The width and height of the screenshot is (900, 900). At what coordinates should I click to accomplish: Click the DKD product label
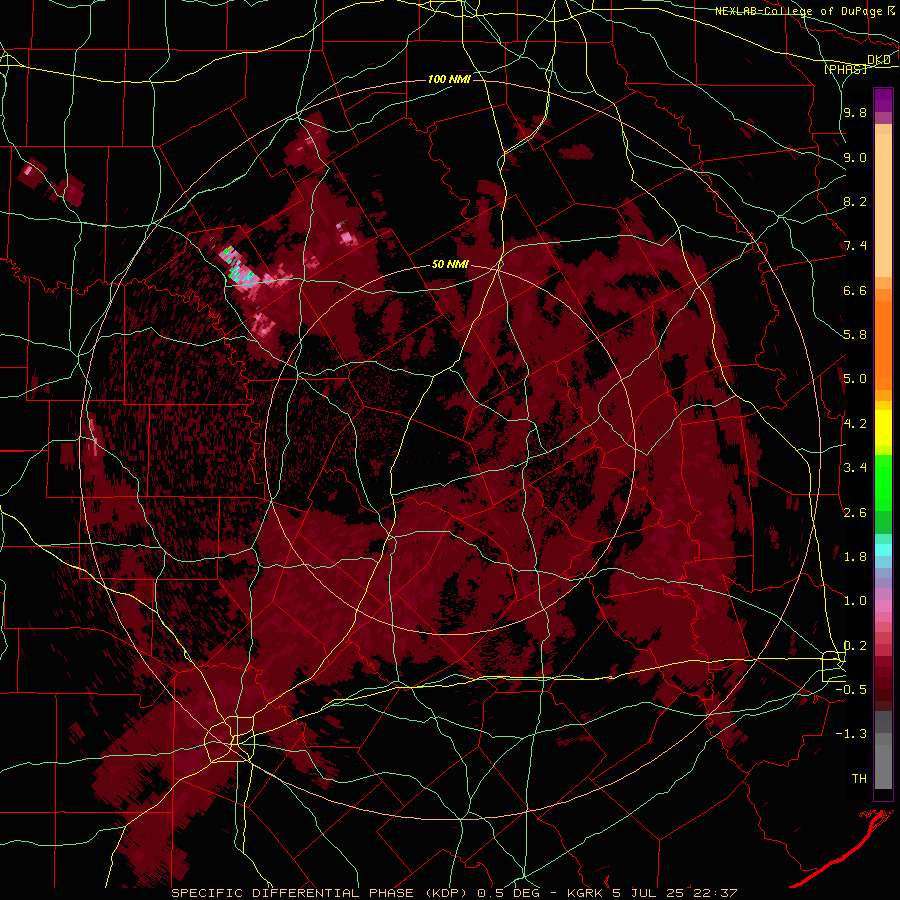879,60
